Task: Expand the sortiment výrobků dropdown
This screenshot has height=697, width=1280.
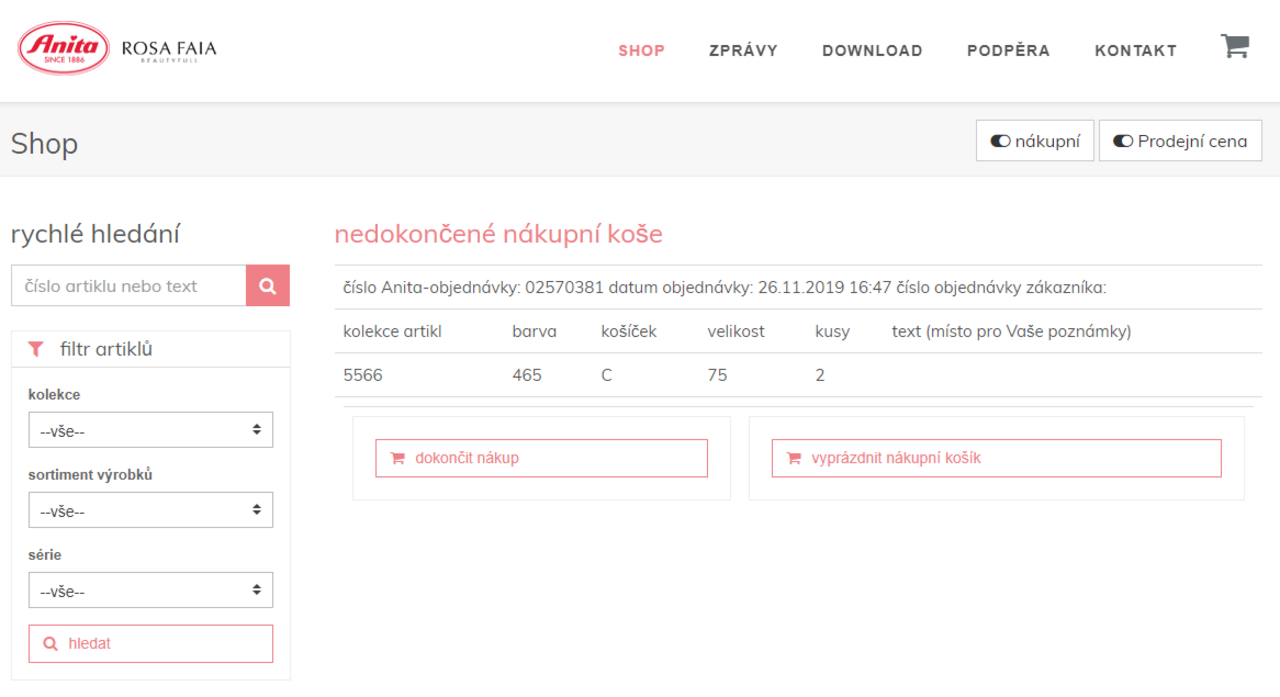Action: (x=150, y=510)
